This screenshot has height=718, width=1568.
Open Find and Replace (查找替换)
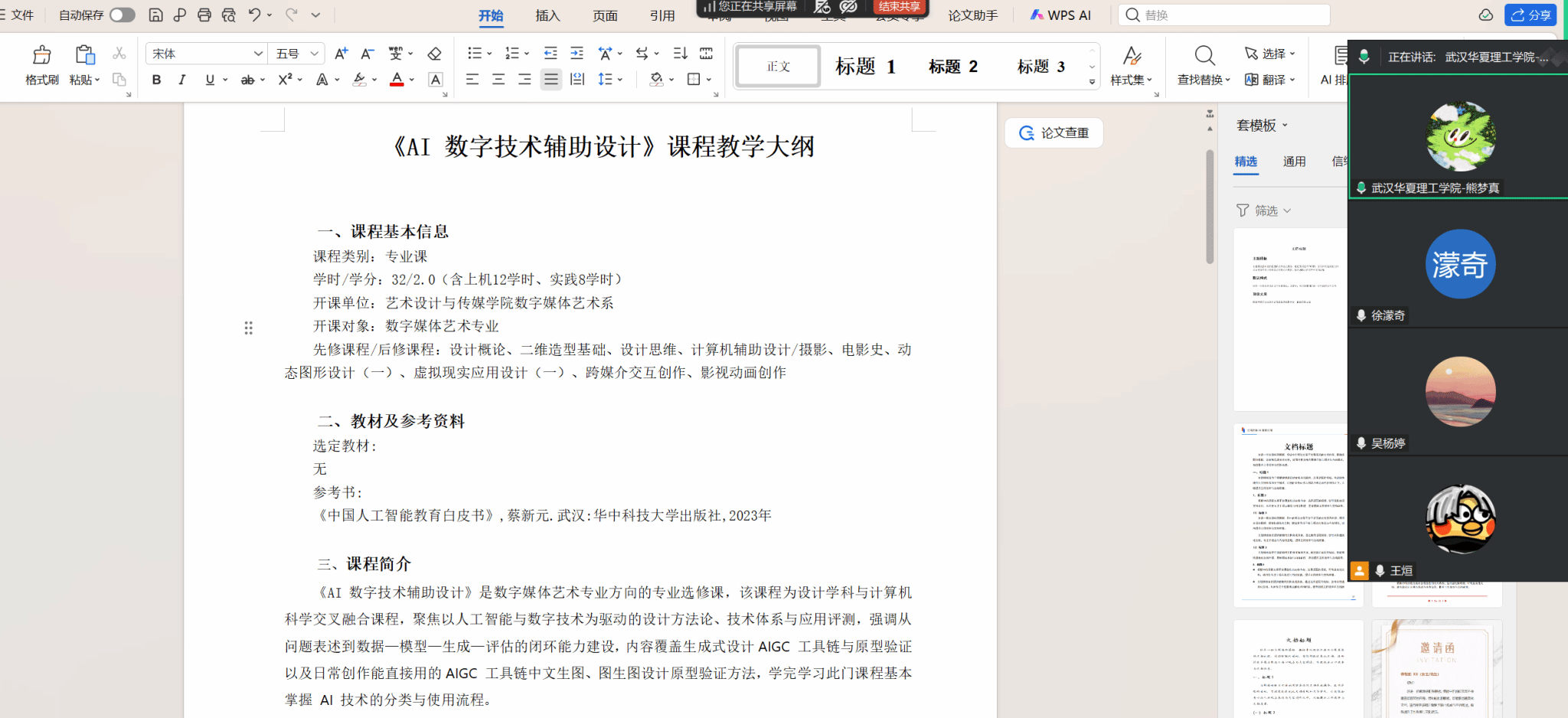(x=1204, y=65)
